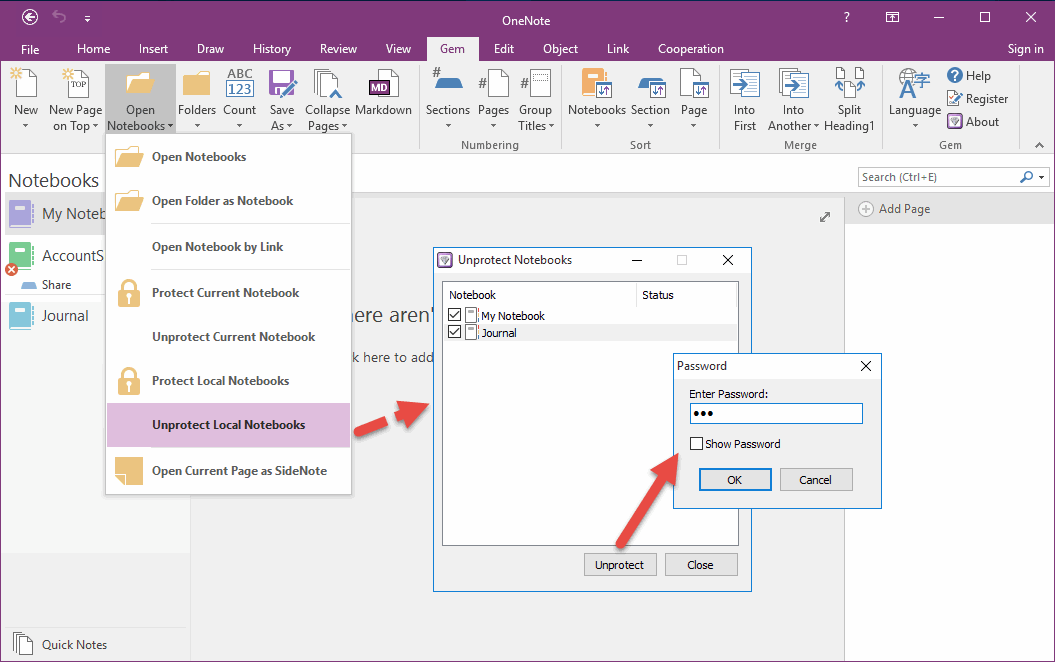Click the Save As floppy icon
The width and height of the screenshot is (1055, 662).
click(x=282, y=83)
